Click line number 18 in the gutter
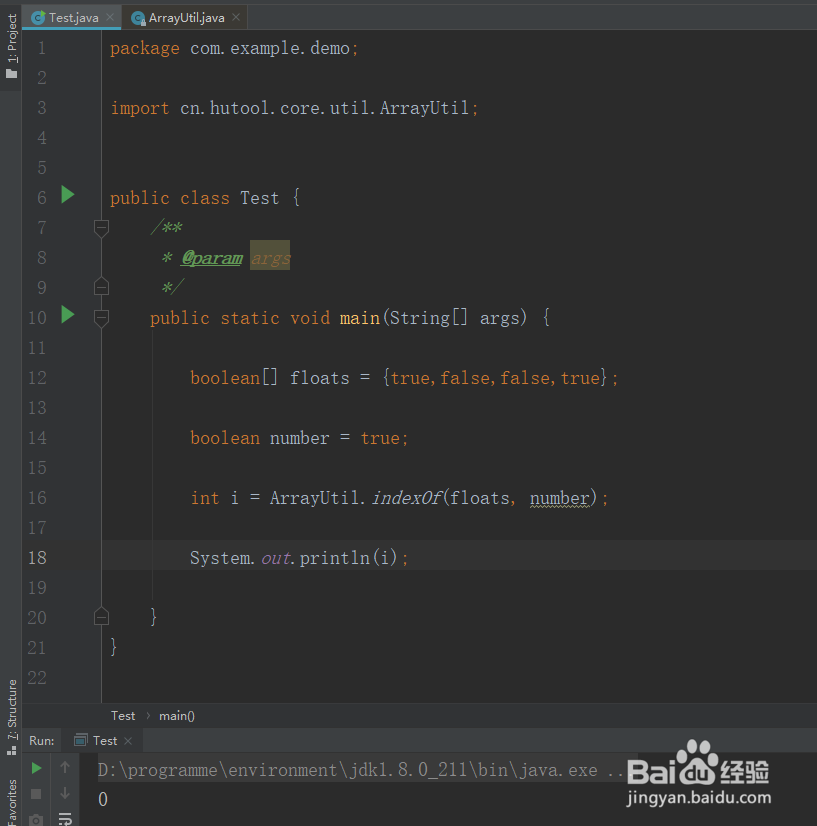The width and height of the screenshot is (817, 826). (x=37, y=558)
